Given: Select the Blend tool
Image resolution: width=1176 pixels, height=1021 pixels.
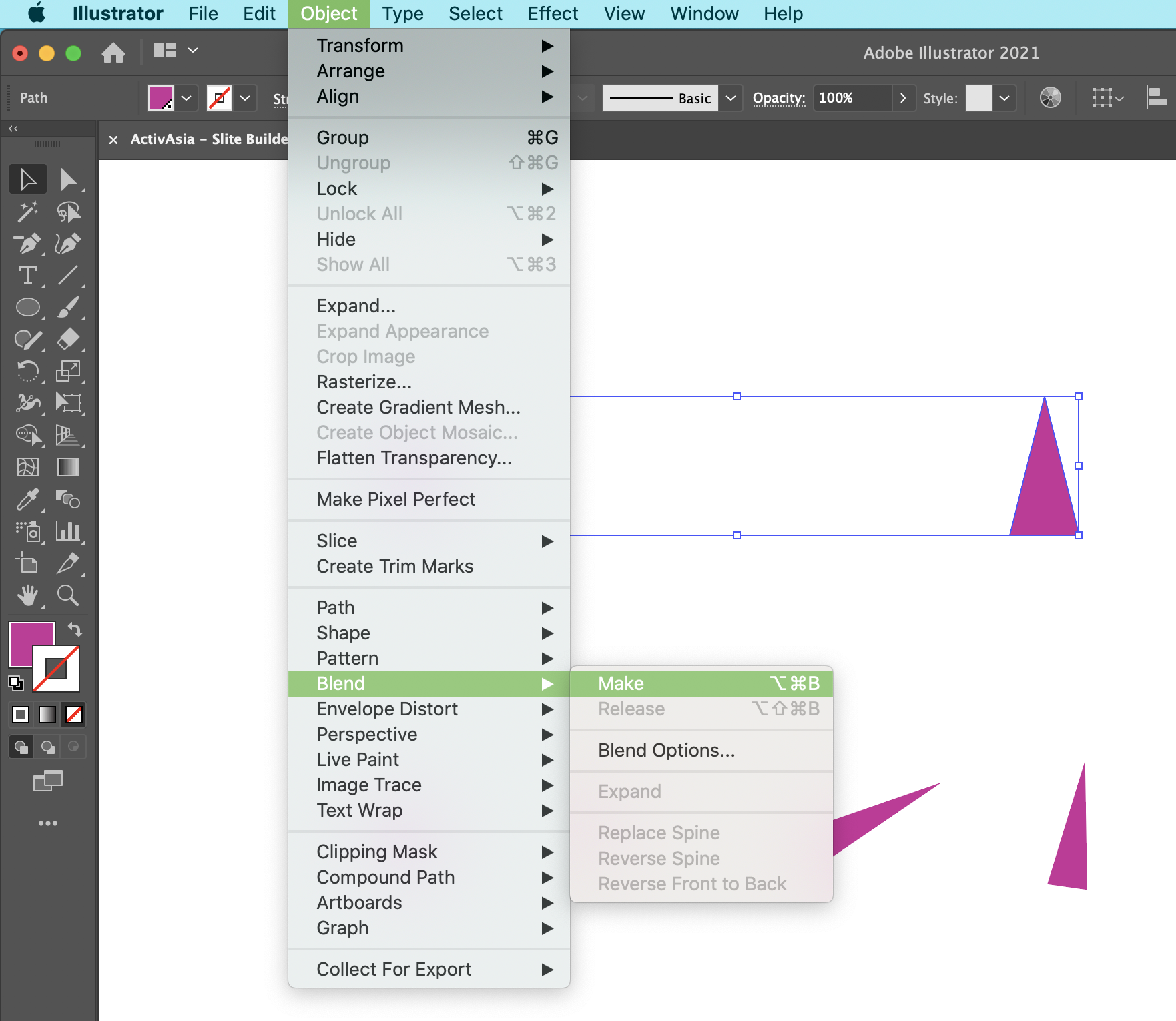Looking at the screenshot, I should click(x=68, y=499).
